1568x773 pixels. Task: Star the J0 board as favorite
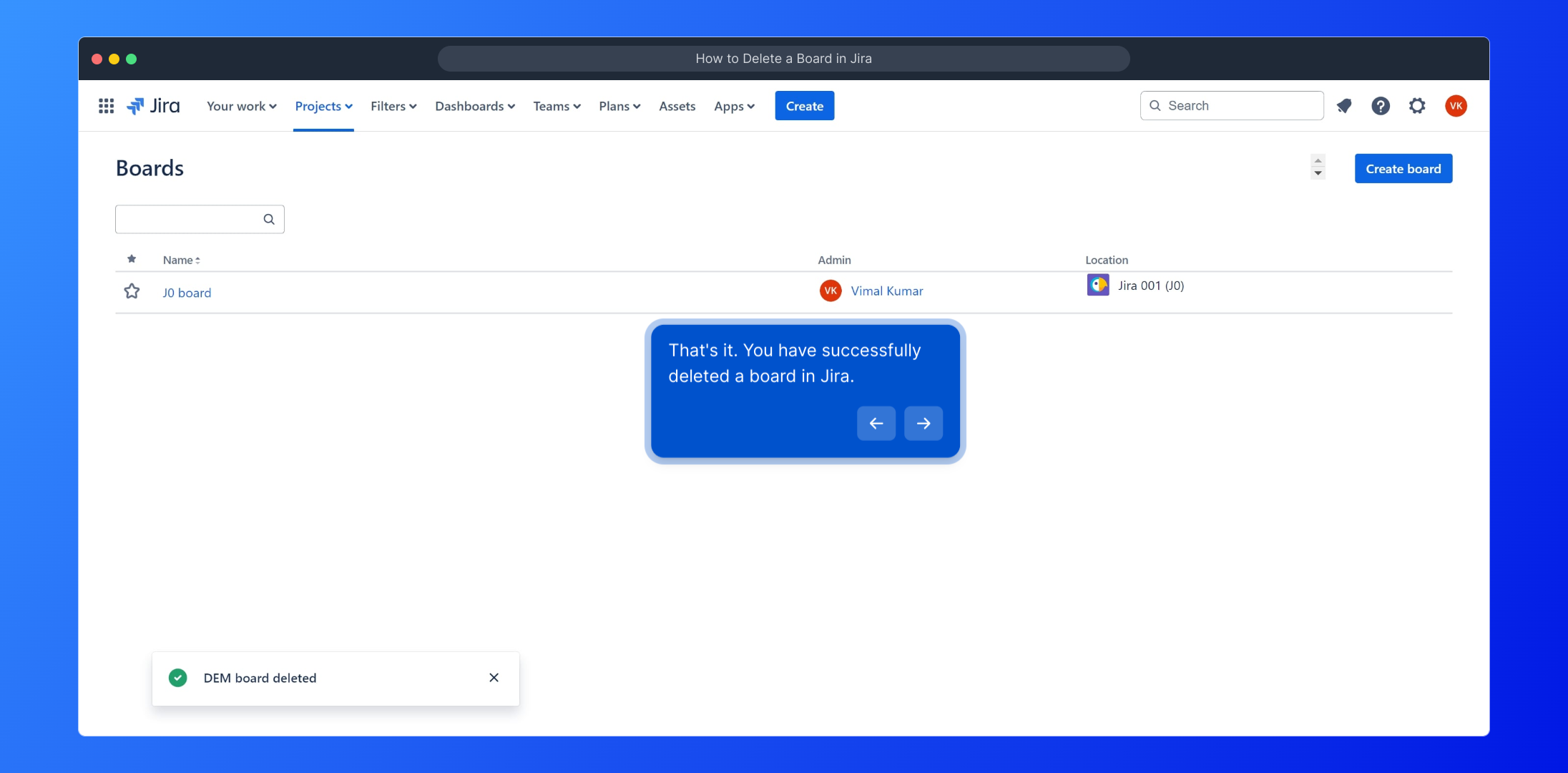click(132, 291)
